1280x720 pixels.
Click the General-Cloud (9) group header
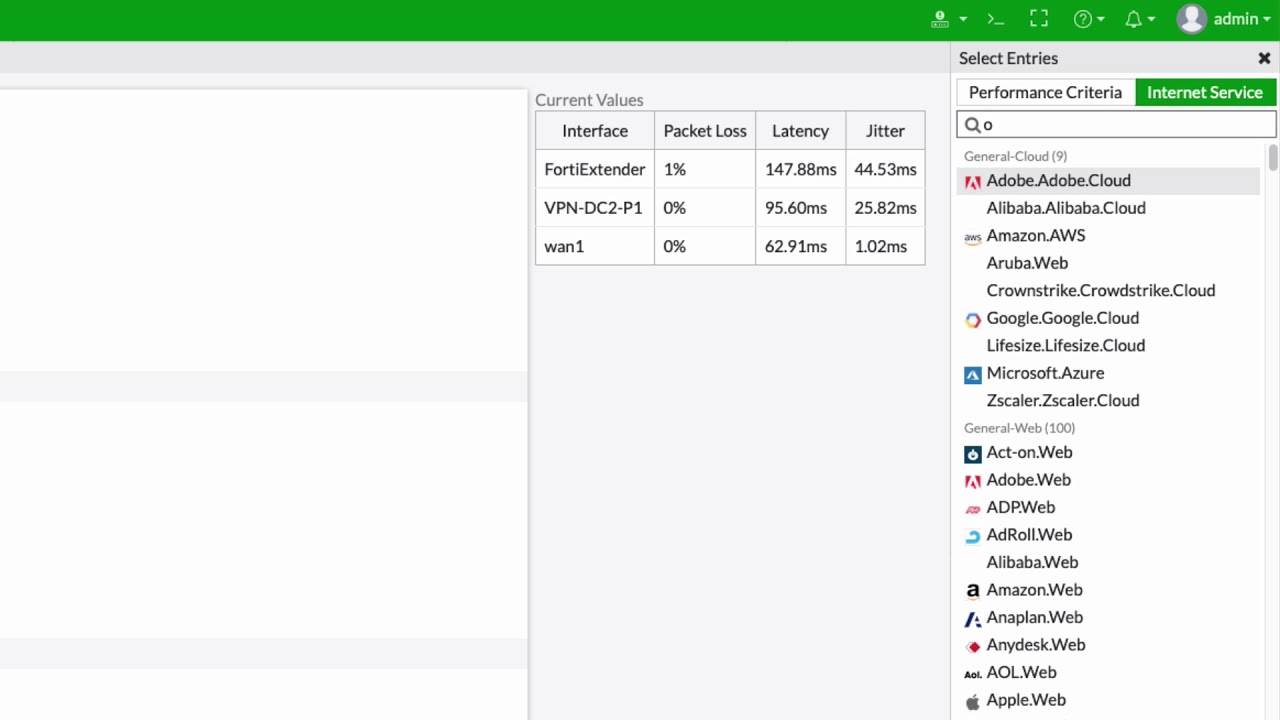(x=1015, y=156)
